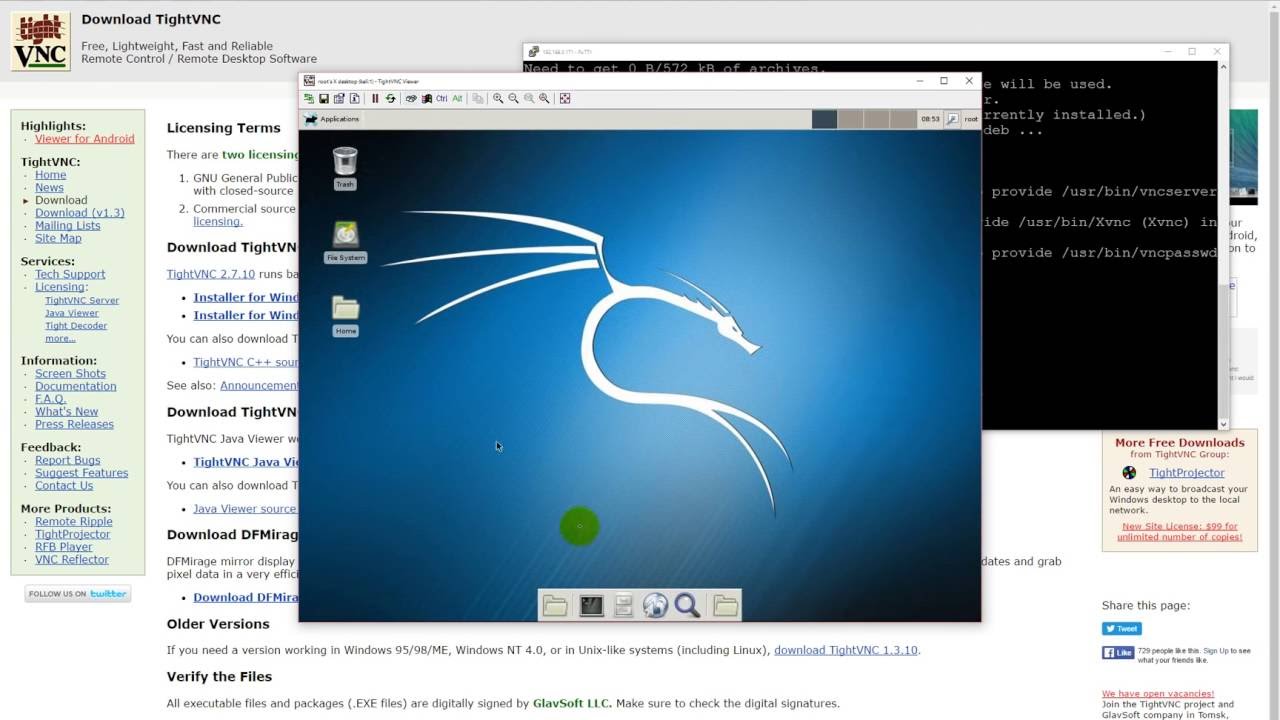
Task: Open the Home link in the TightVNC sidebar
Action: point(50,175)
